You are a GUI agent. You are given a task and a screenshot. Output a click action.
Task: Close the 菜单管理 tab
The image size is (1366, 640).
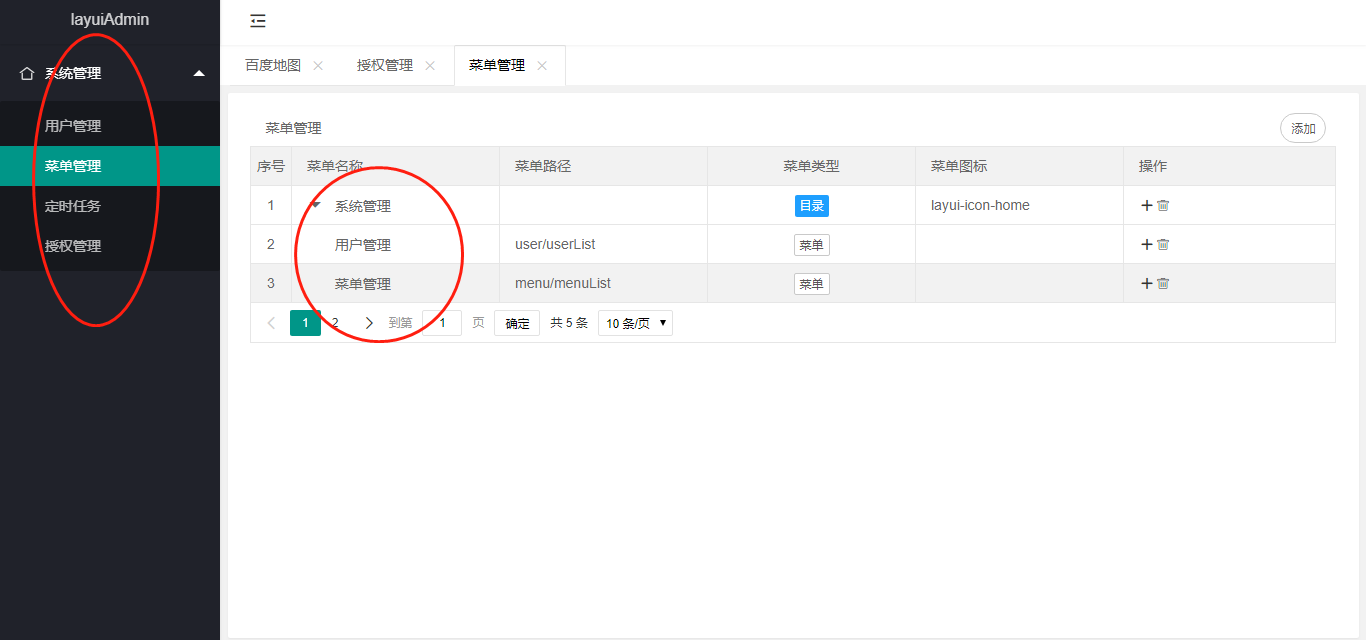[x=542, y=65]
